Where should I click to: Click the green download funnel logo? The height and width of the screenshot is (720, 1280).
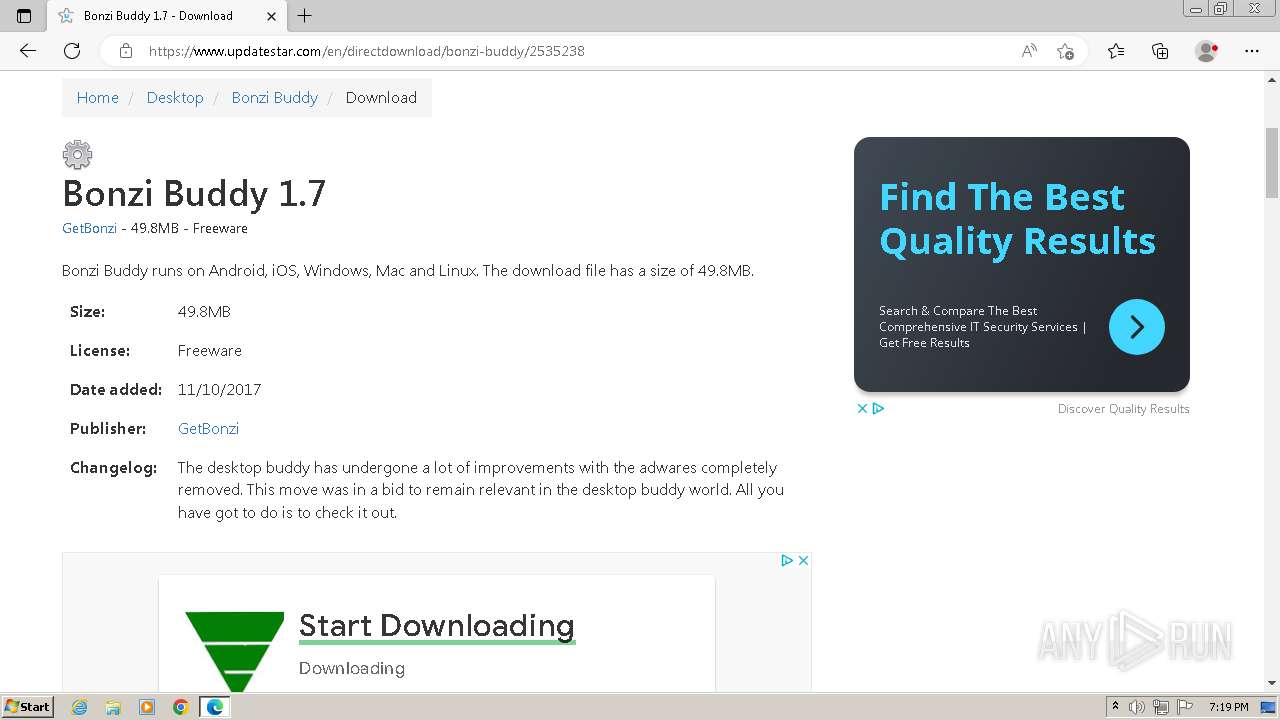click(x=234, y=651)
